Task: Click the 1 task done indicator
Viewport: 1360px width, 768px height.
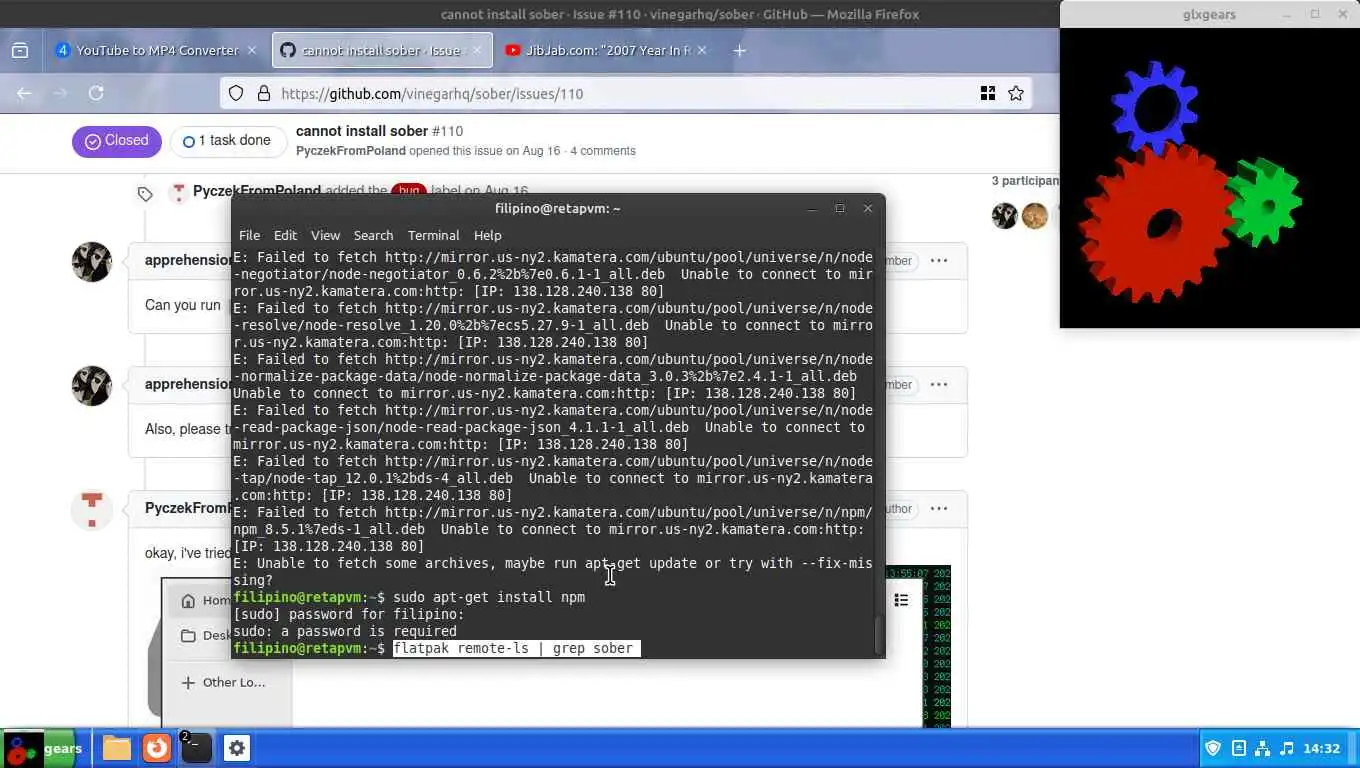Action: coord(228,141)
